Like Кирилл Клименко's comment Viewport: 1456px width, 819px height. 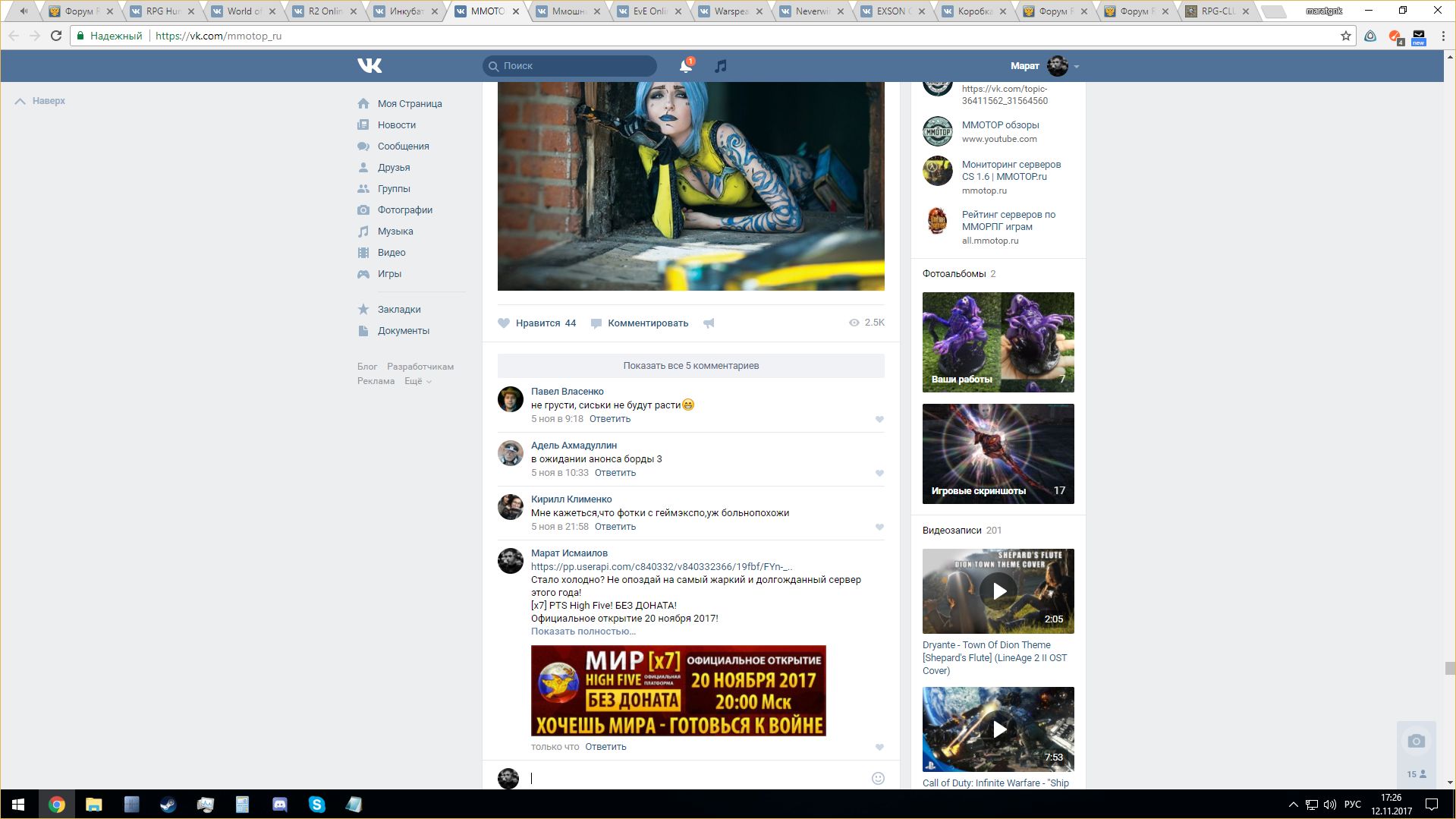coord(879,527)
